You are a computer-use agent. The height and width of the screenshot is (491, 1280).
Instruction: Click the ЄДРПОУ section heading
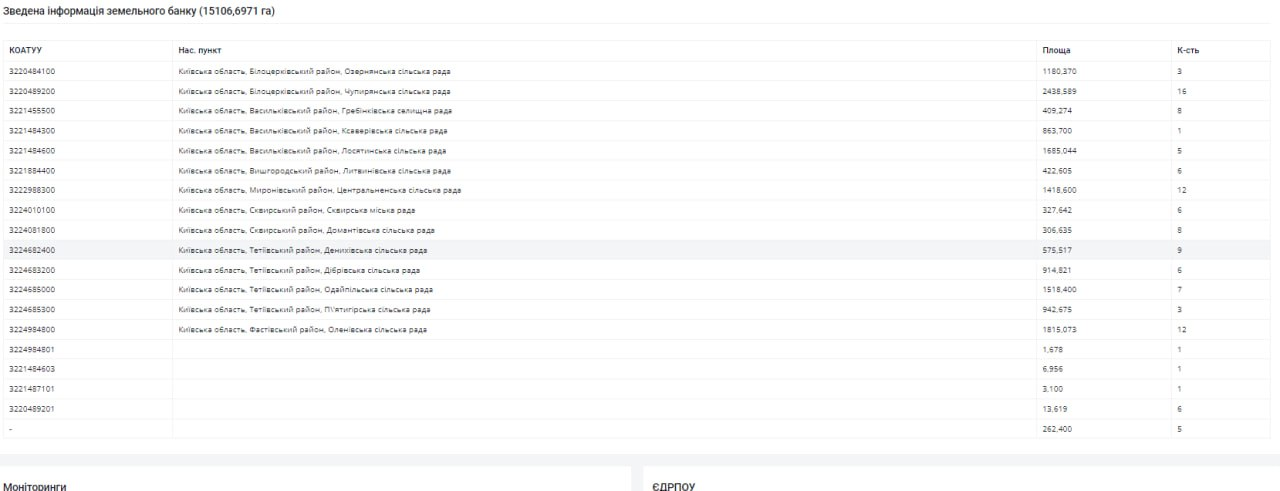pos(673,486)
